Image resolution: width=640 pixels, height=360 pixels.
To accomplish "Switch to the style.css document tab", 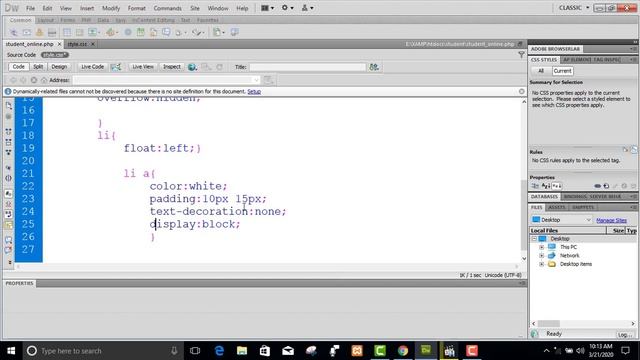I will (77, 44).
